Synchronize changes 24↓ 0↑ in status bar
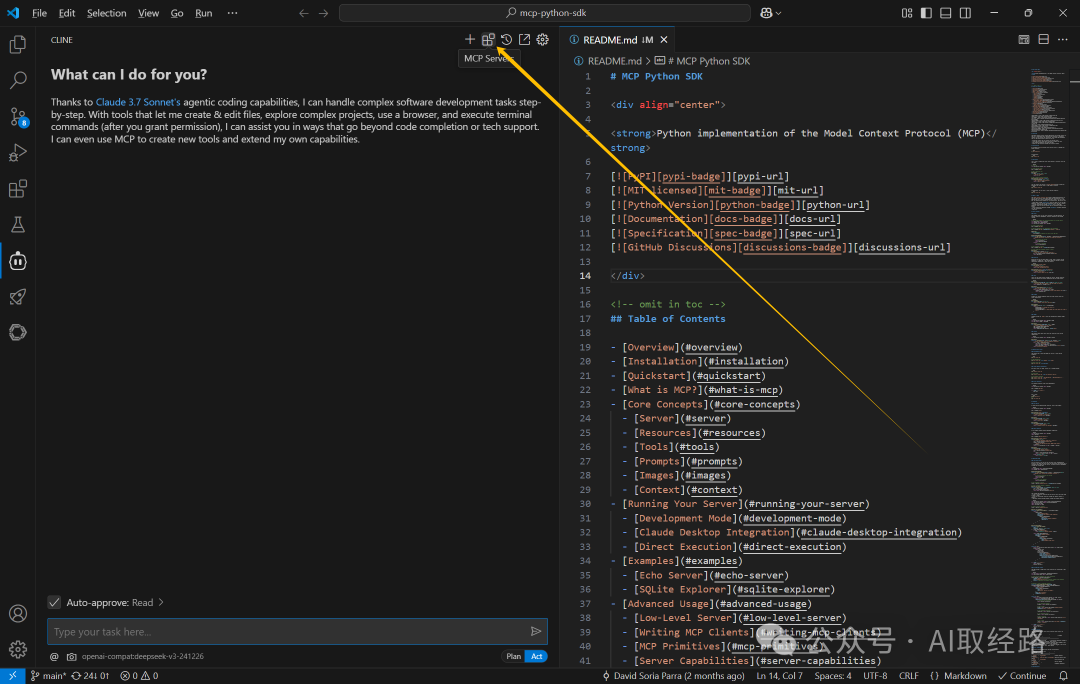Viewport: 1080px width, 684px height. coord(90,676)
